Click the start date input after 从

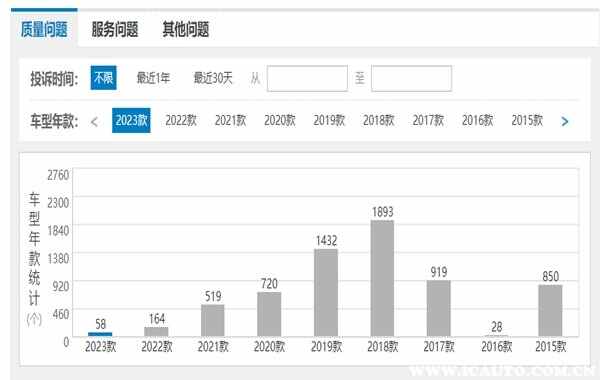pos(307,78)
